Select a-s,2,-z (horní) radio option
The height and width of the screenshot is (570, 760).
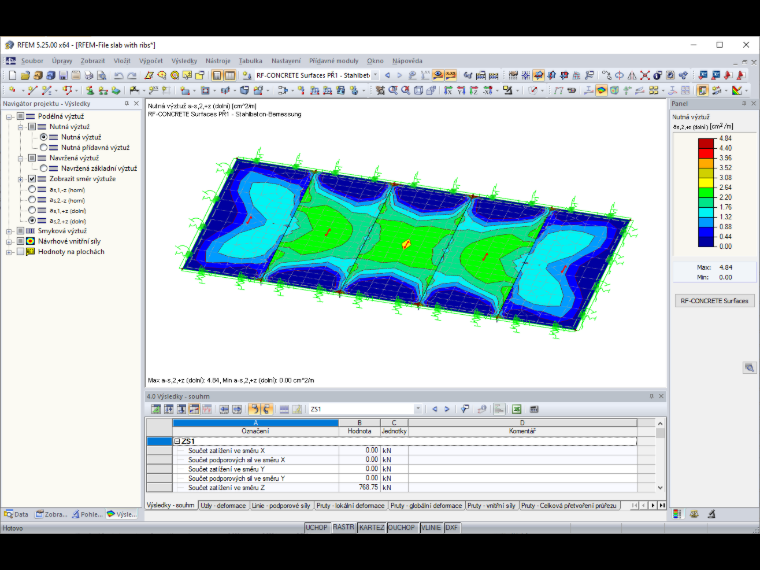pos(32,200)
